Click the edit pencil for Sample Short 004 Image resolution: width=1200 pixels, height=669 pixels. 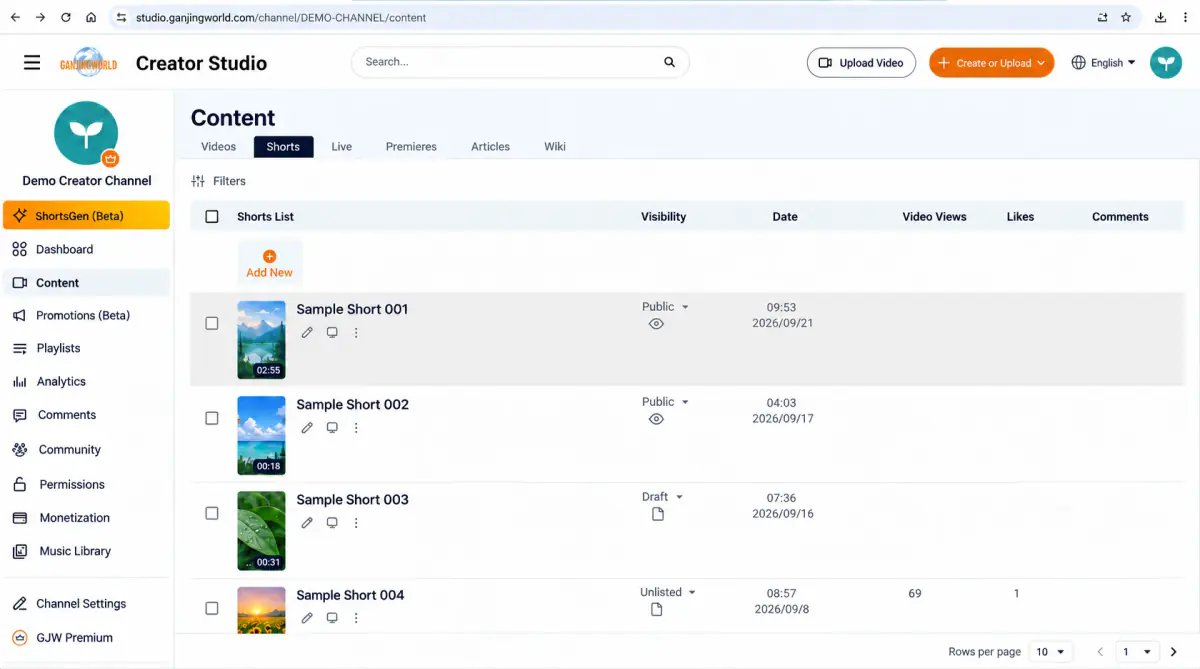pyautogui.click(x=307, y=618)
